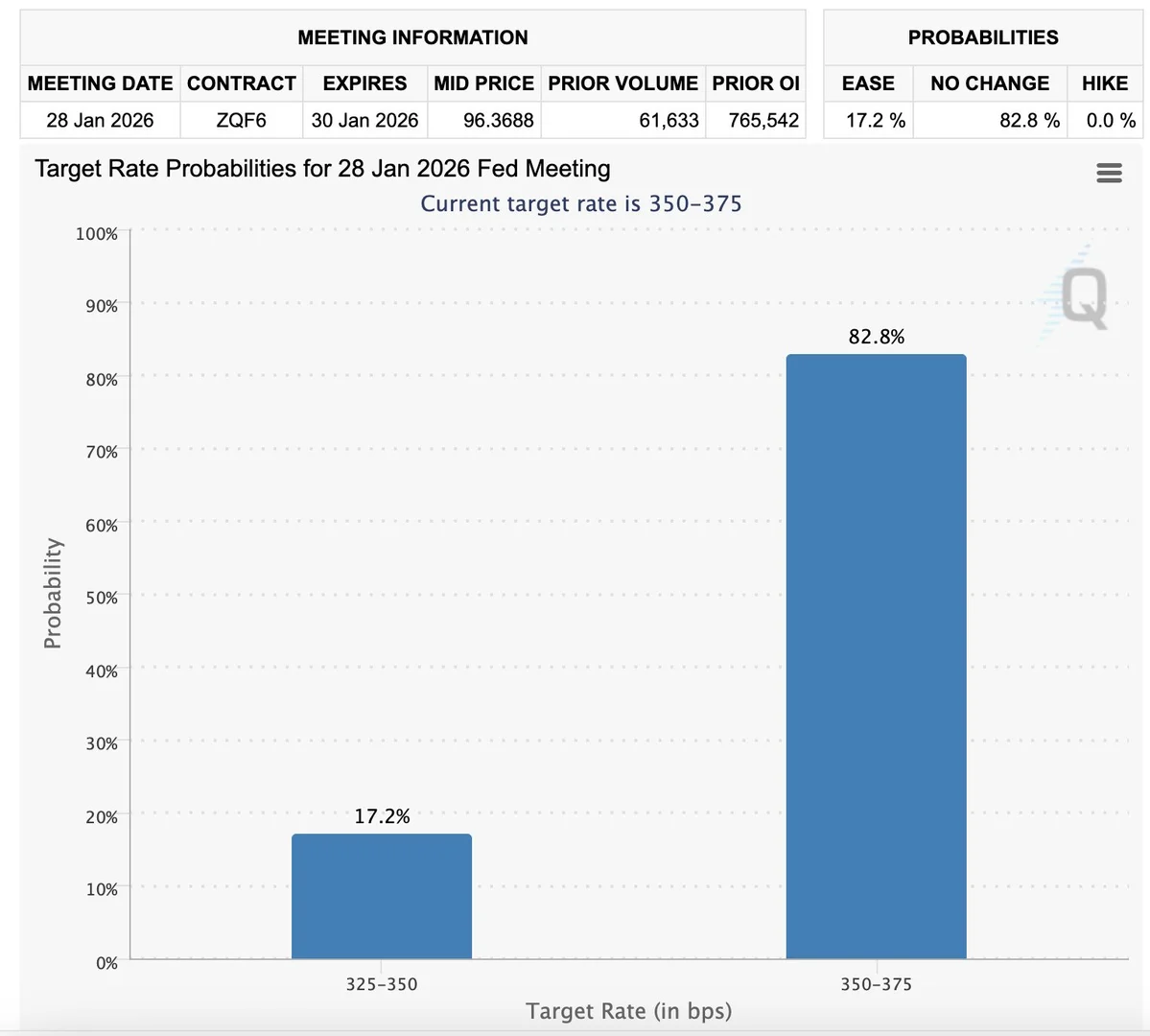The image size is (1150, 1036).
Task: Click the NO CHANGE column header
Action: coord(989,83)
